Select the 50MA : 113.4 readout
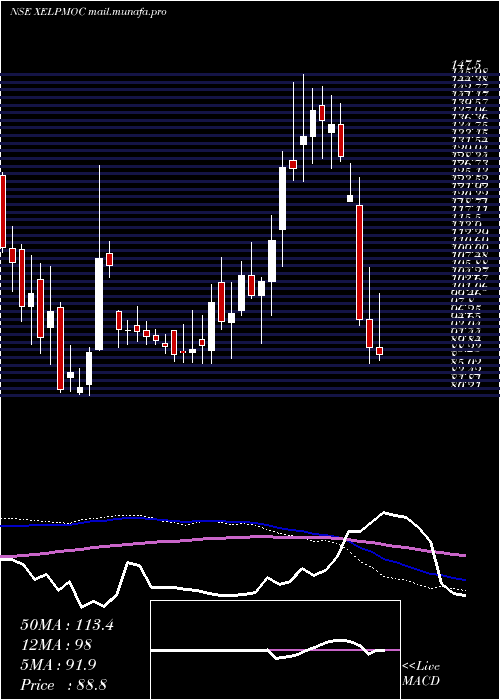Screen dimensions: 500x700 pos(67,625)
